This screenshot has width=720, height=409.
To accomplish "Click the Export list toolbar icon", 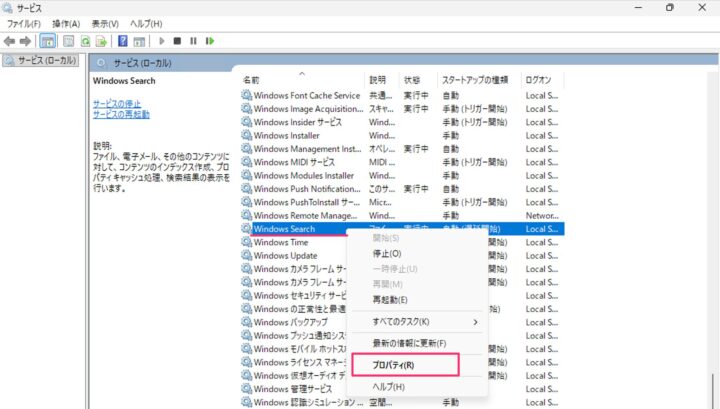I will coord(101,41).
